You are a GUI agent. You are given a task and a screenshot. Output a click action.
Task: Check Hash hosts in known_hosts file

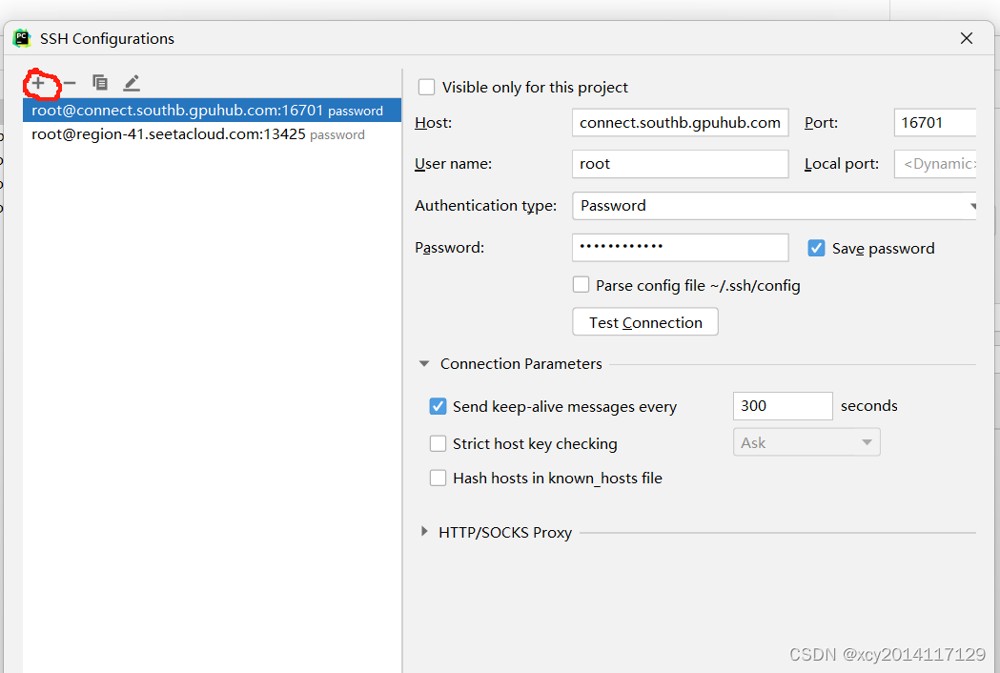(438, 477)
